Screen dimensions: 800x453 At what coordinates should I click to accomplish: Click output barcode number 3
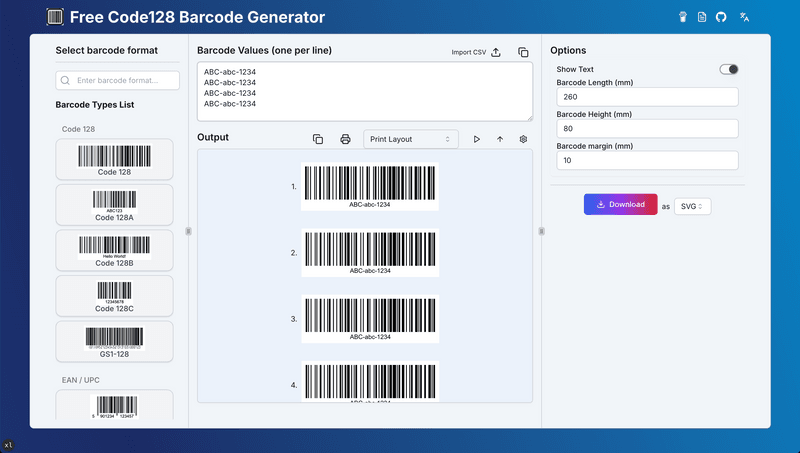point(370,319)
